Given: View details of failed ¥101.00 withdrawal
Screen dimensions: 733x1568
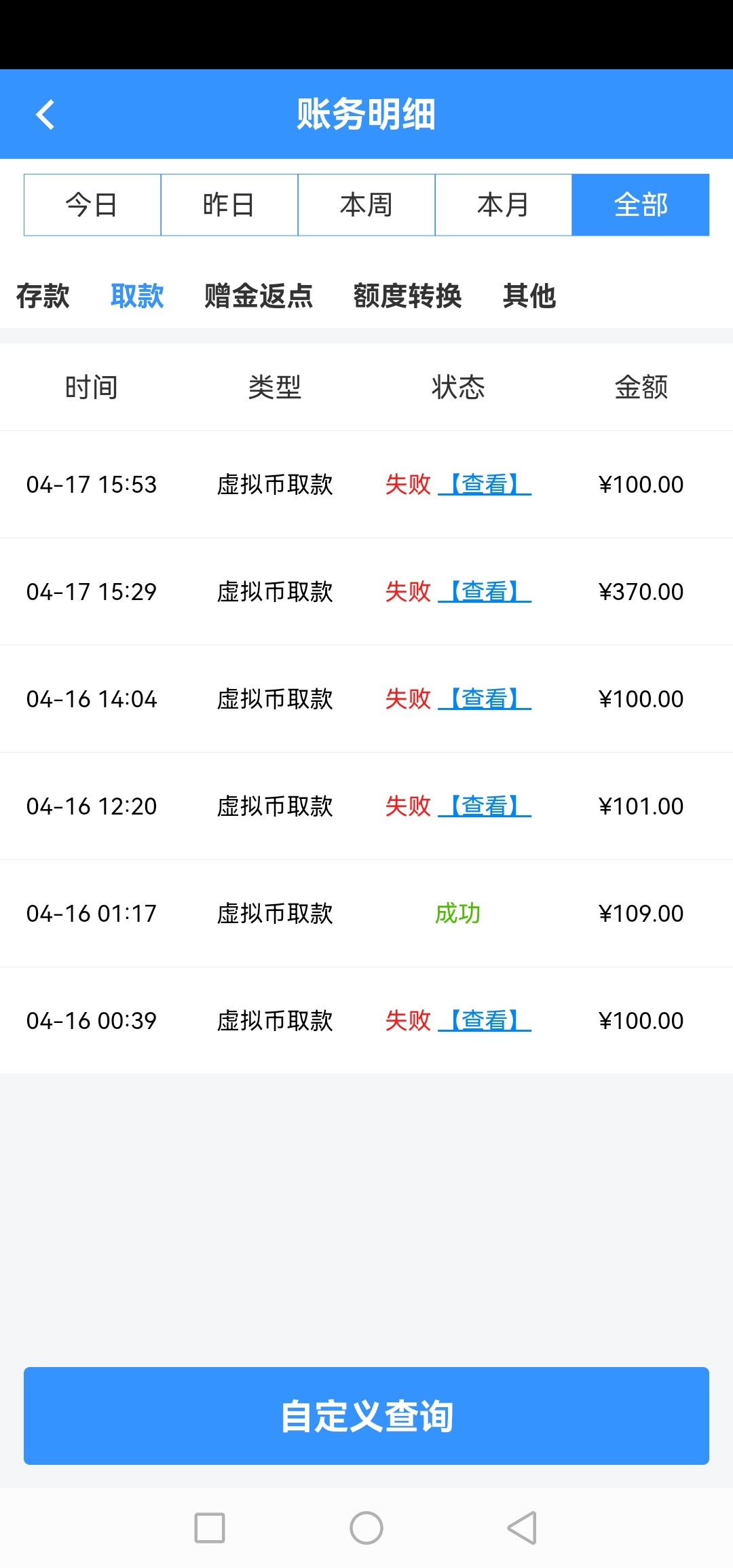Looking at the screenshot, I should point(485,806).
